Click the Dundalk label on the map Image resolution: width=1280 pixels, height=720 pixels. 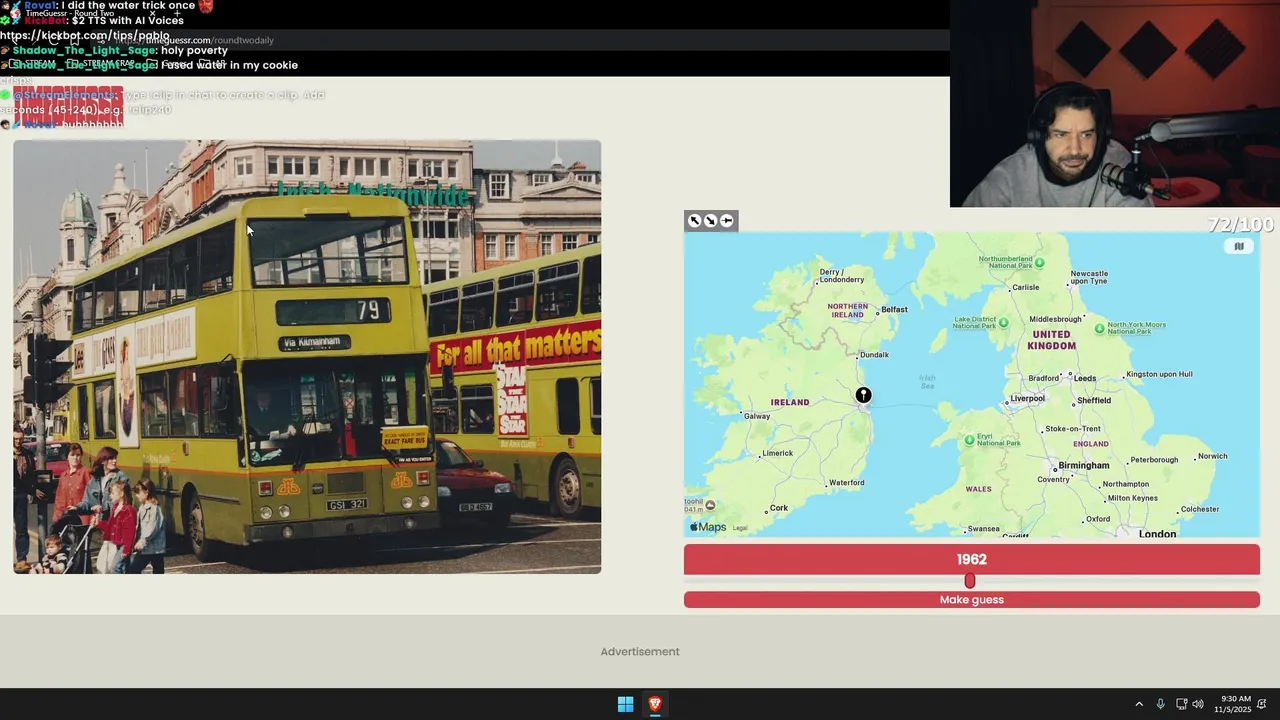pos(874,355)
